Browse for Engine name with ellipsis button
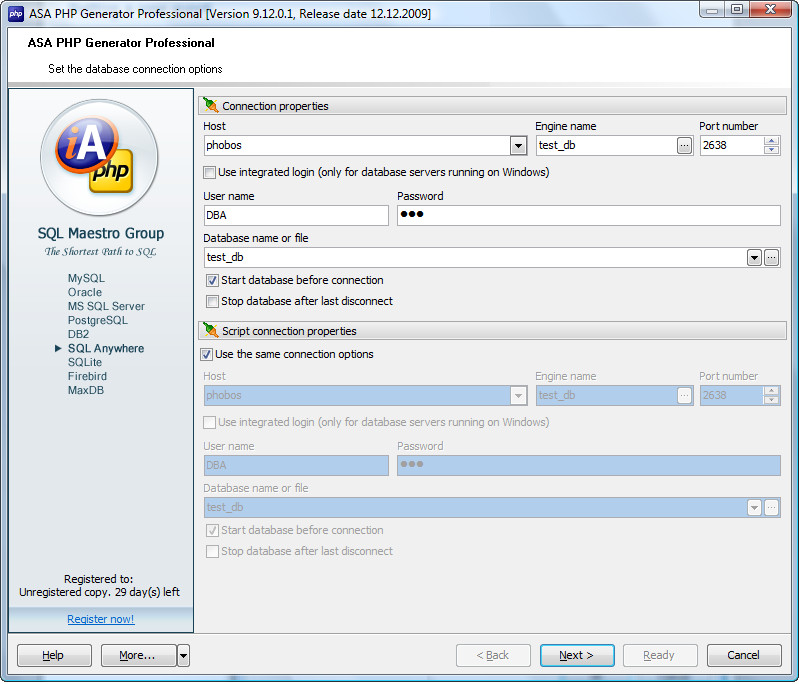 click(684, 146)
